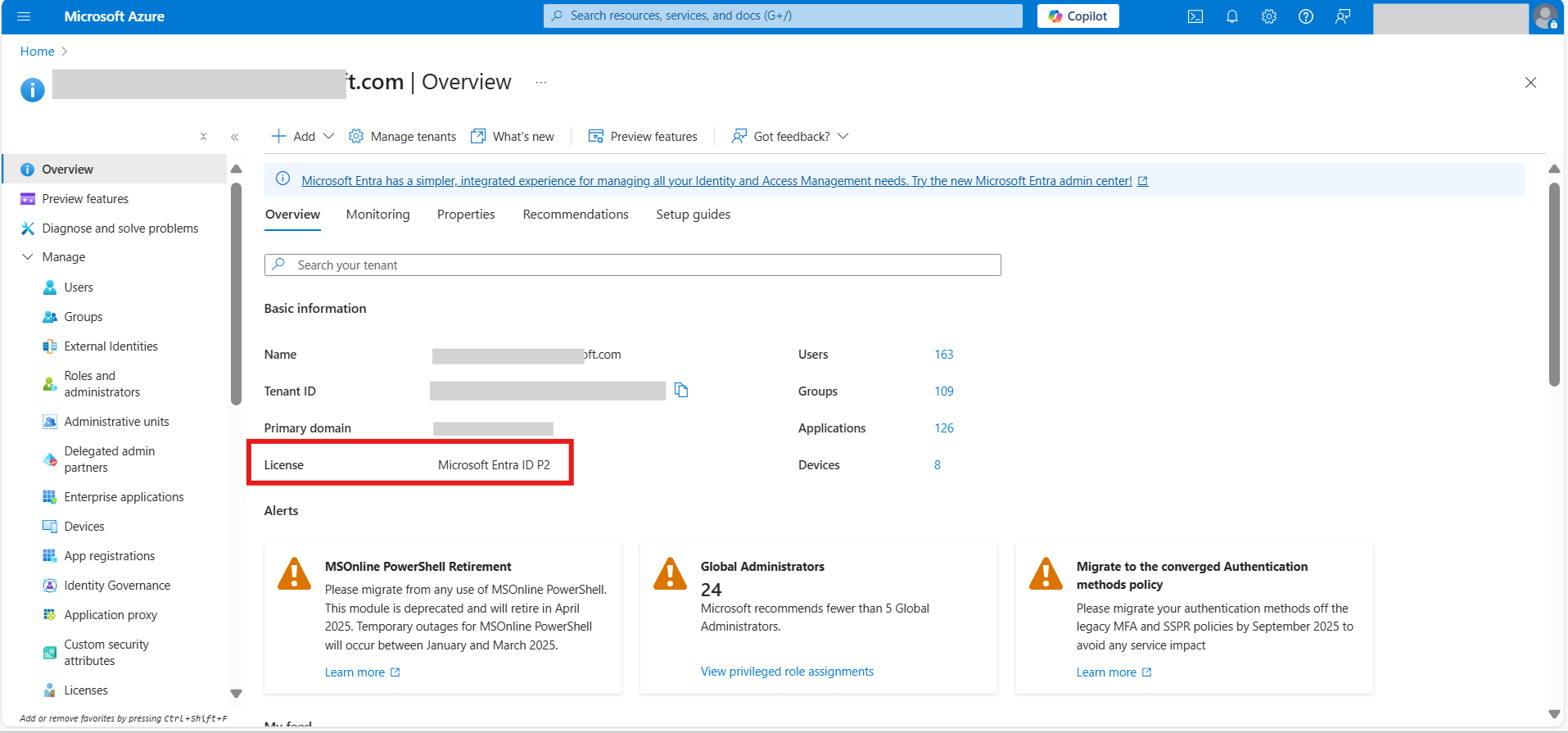
Task: Click the sidebar scroll down arrow
Action: point(236,694)
